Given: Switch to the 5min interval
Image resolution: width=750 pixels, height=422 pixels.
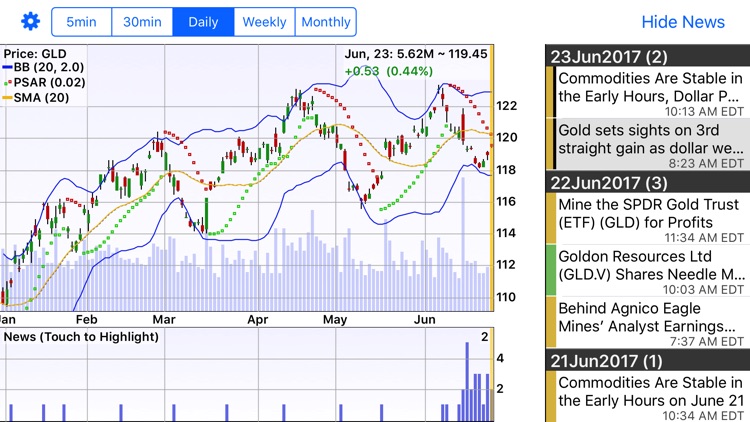Looking at the screenshot, I should pyautogui.click(x=81, y=22).
